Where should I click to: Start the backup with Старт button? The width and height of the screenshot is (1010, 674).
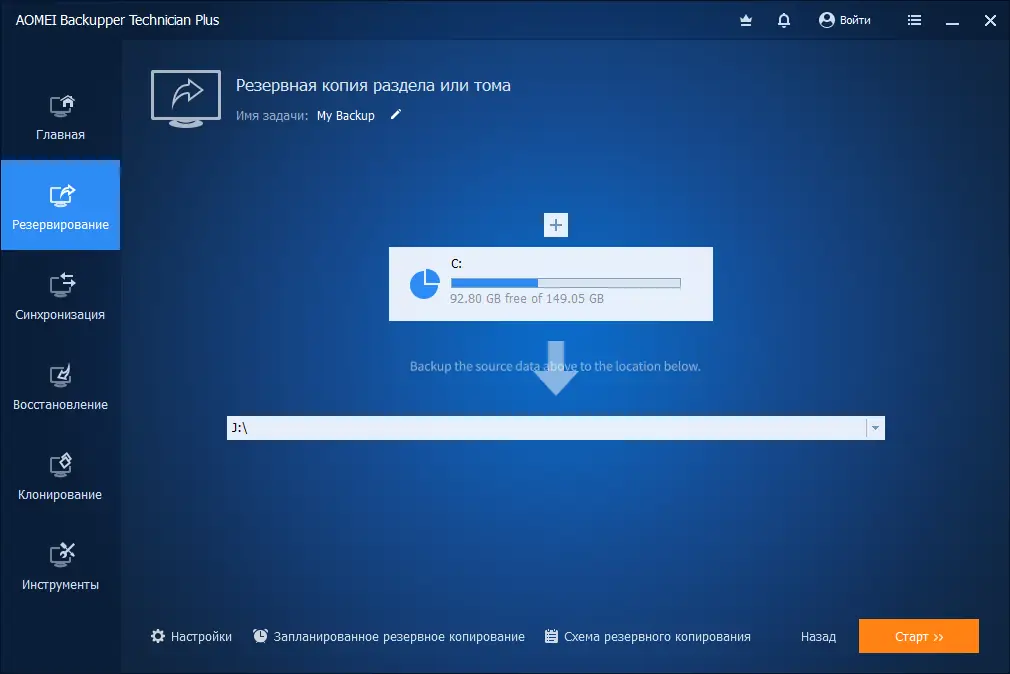919,636
